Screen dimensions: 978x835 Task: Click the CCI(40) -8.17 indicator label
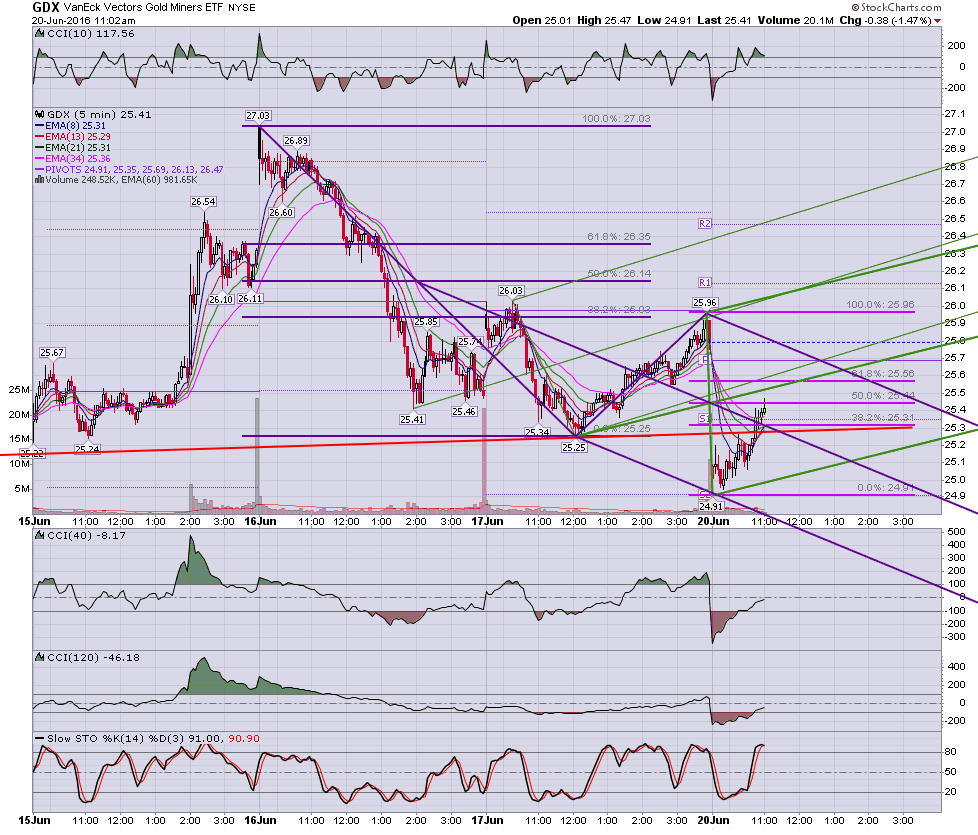pos(87,535)
